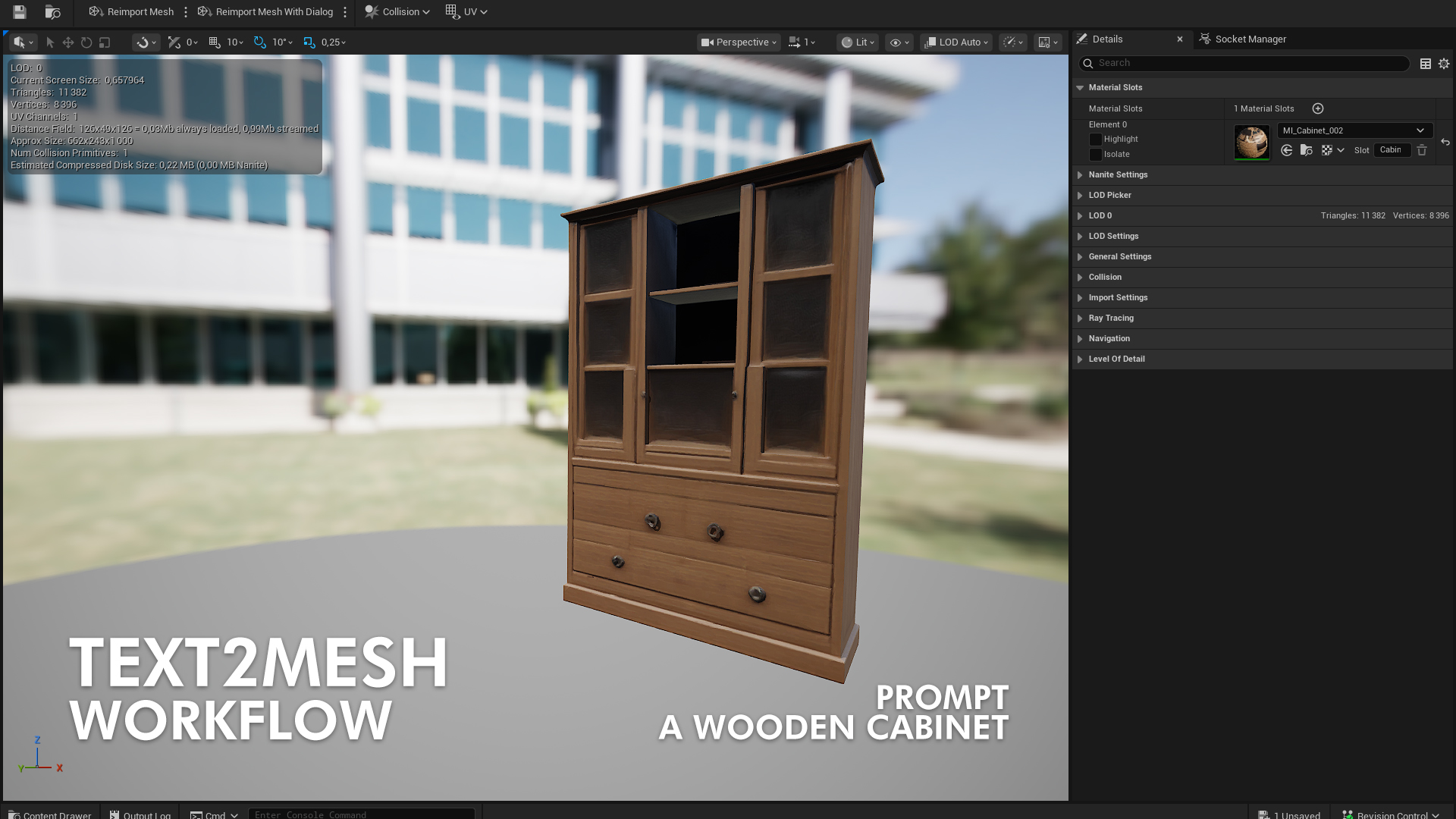Click the Save asset icon

point(20,12)
